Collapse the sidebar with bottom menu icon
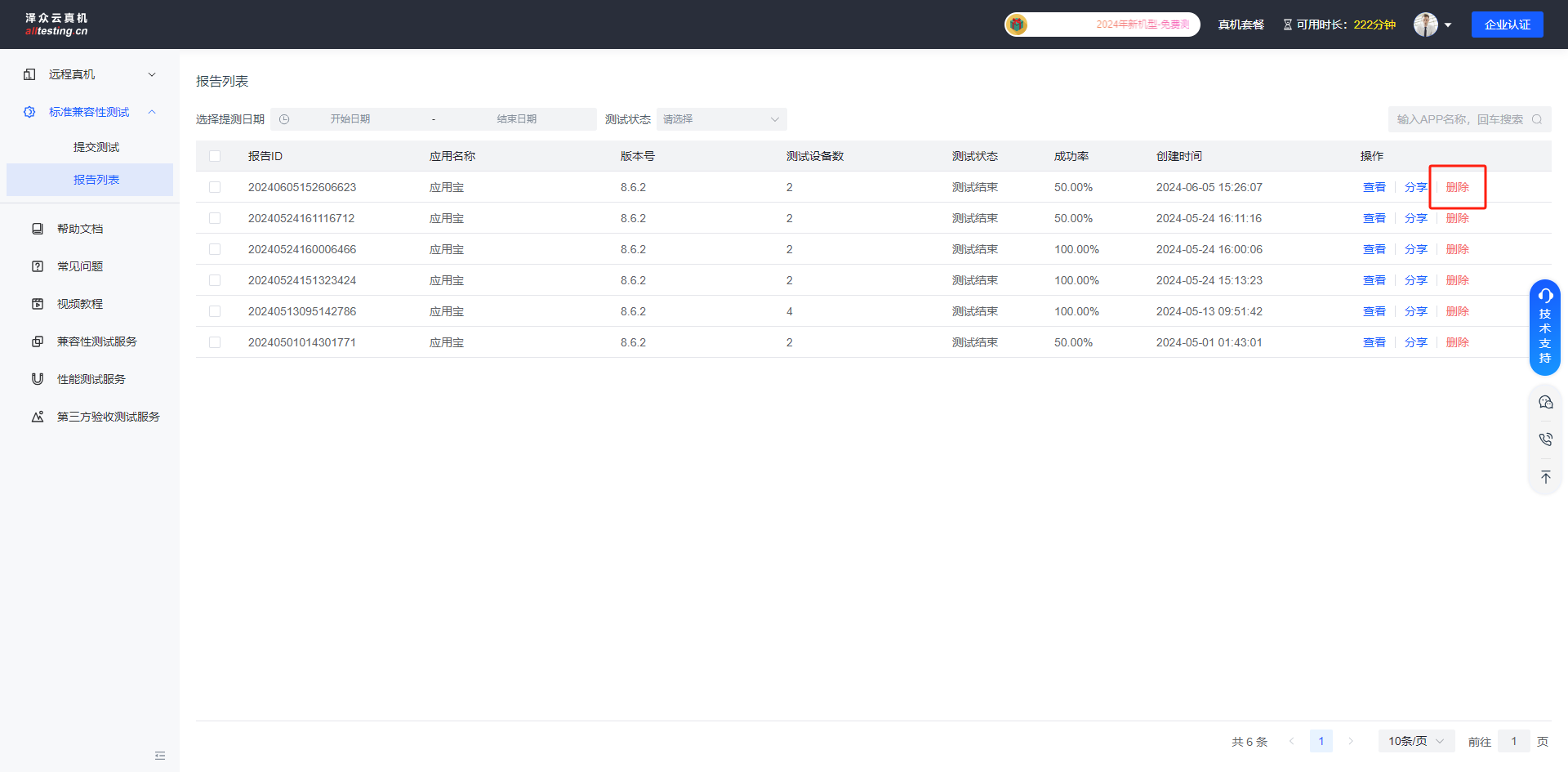1568x772 pixels. (x=160, y=756)
